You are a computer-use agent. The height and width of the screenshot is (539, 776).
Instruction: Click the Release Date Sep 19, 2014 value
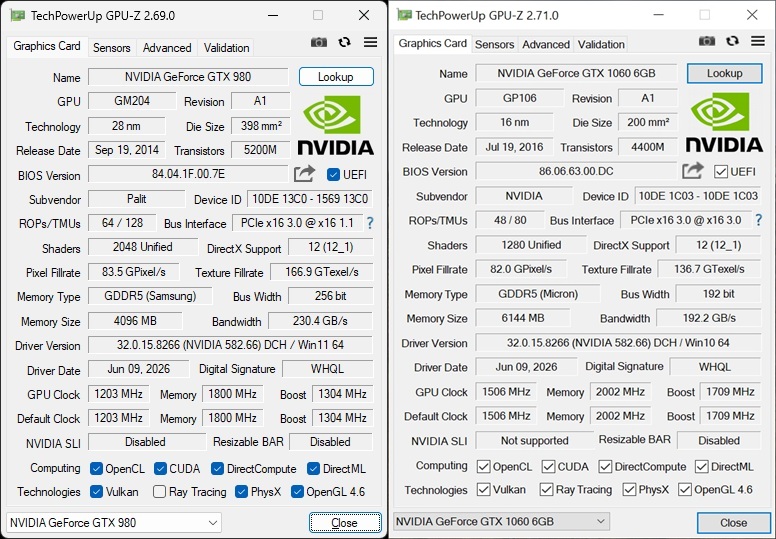(x=127, y=150)
